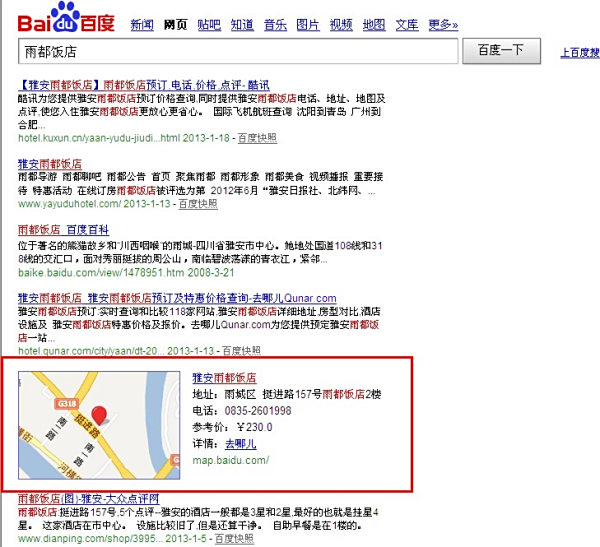Open the 雅安雨都饭店 official site result

pos(50,164)
